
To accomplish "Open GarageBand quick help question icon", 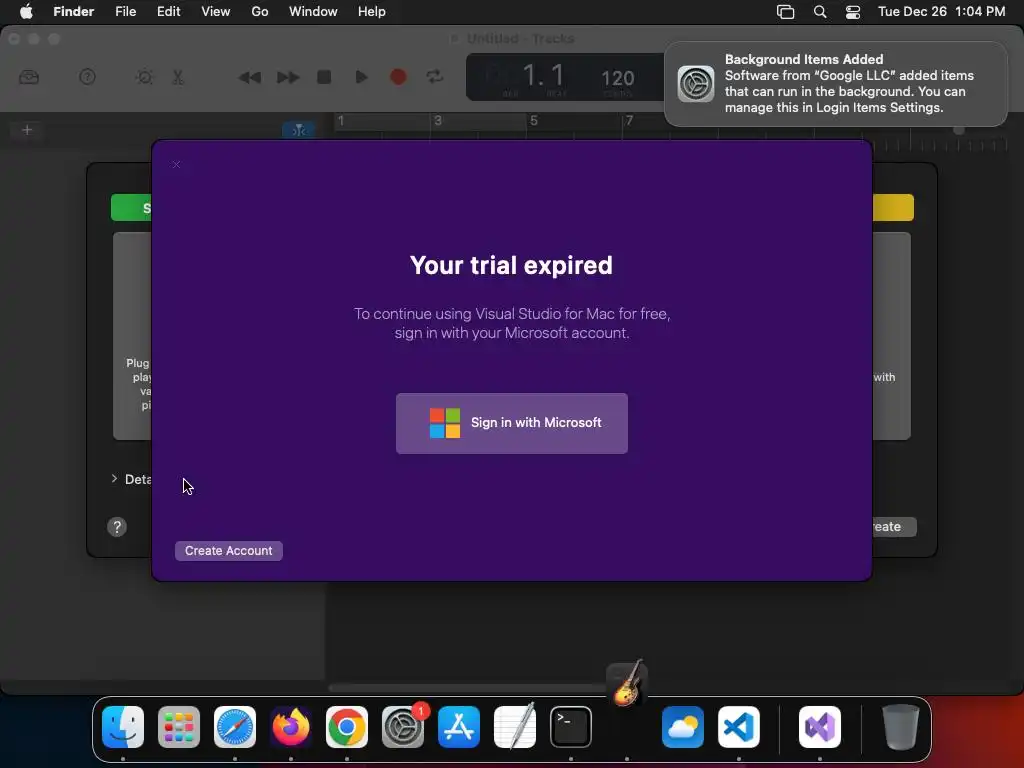I will click(88, 77).
